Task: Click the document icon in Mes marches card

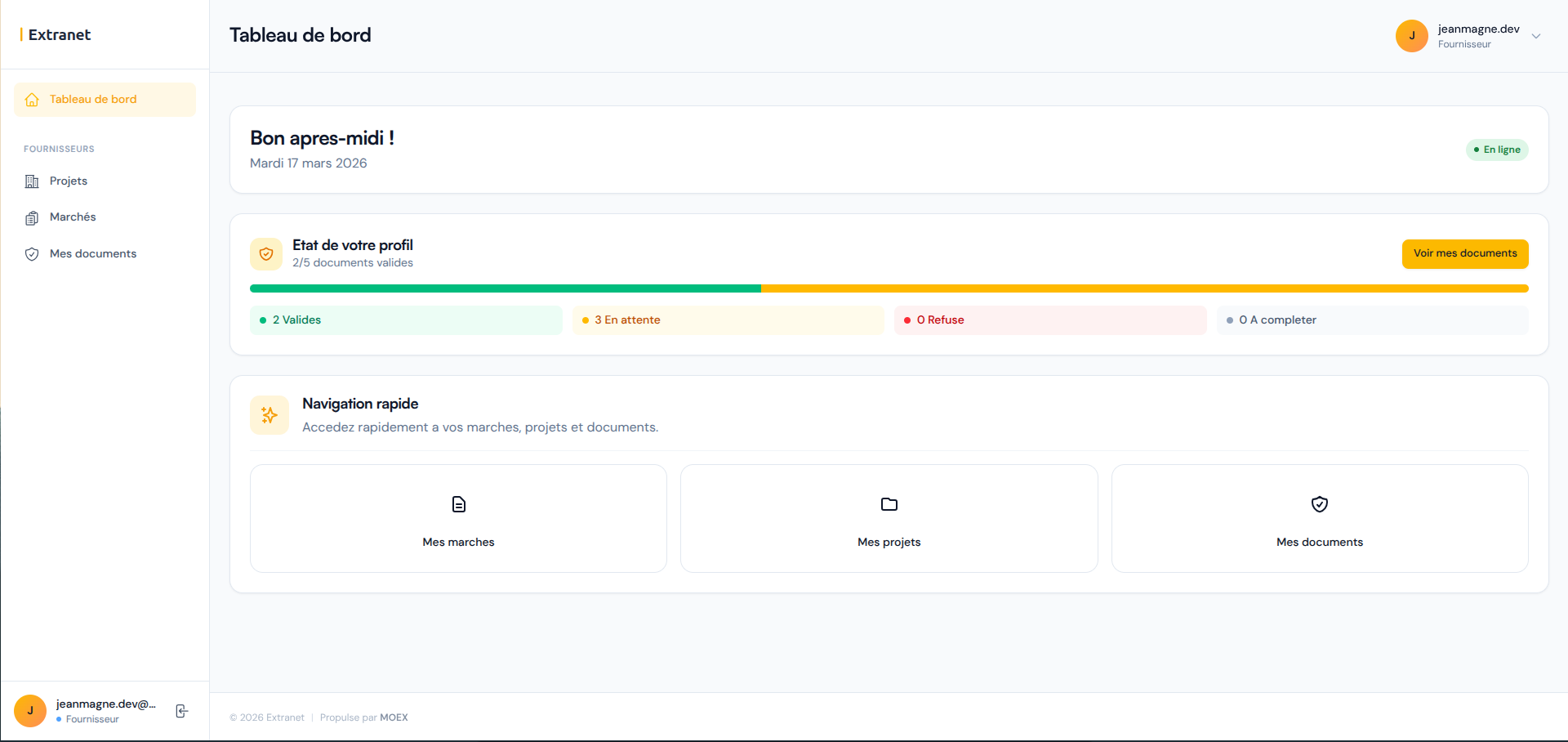Action: click(x=459, y=504)
